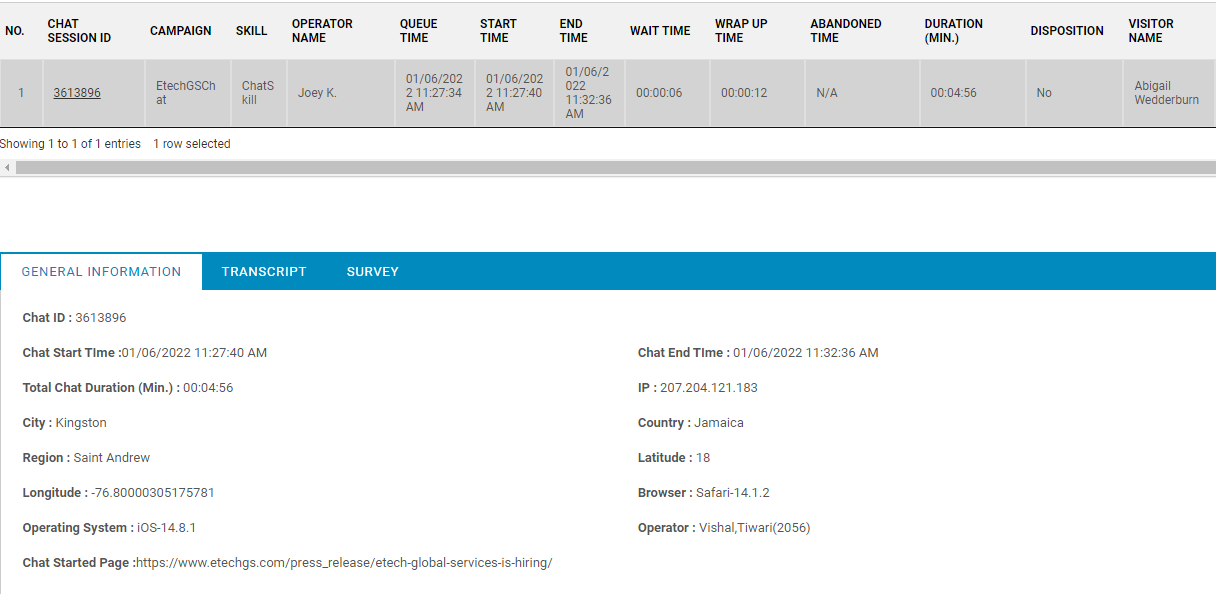Sort by Wait Time column header

[660, 31]
